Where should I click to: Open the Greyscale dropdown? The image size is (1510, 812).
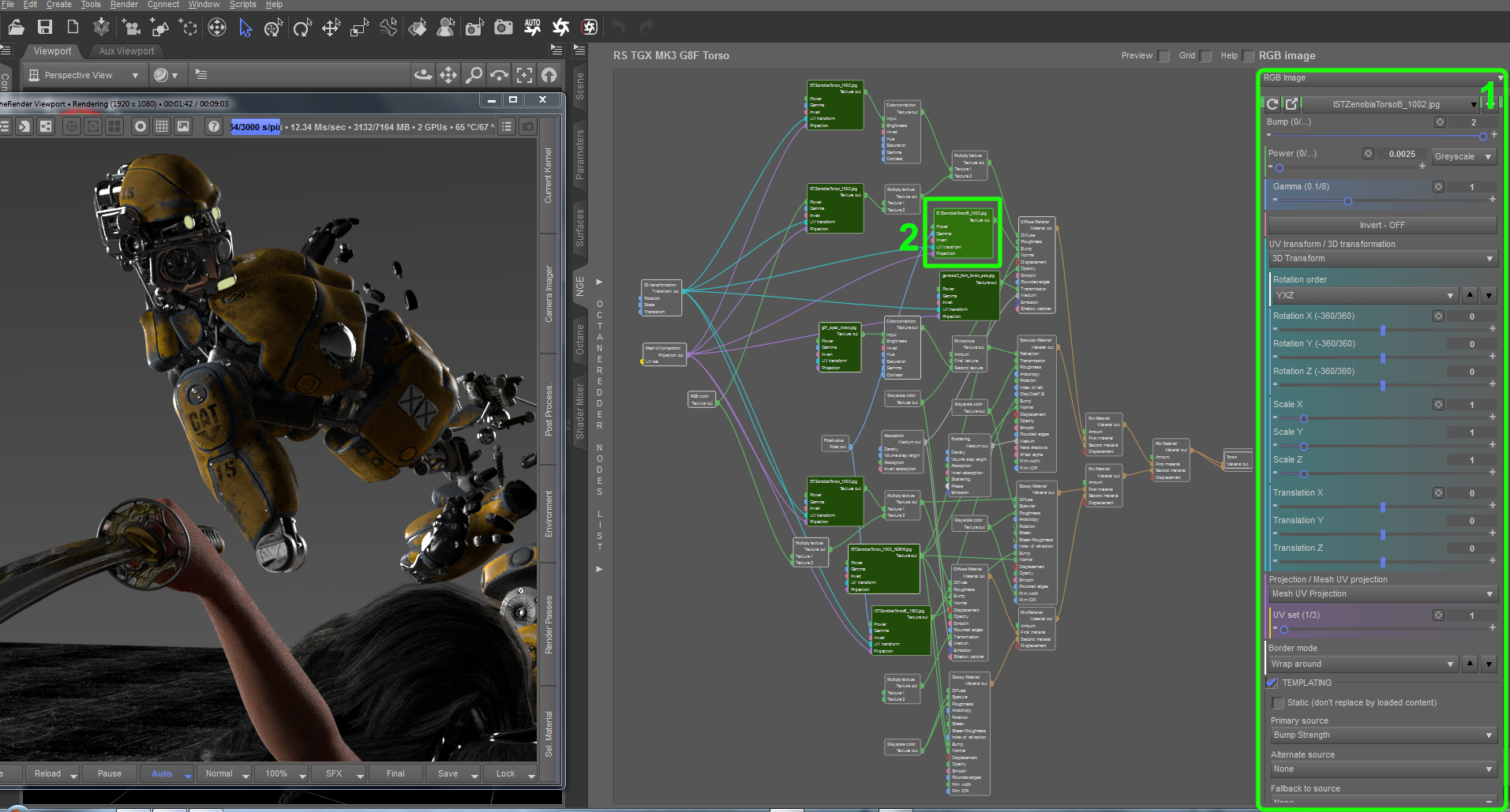[x=1463, y=156]
